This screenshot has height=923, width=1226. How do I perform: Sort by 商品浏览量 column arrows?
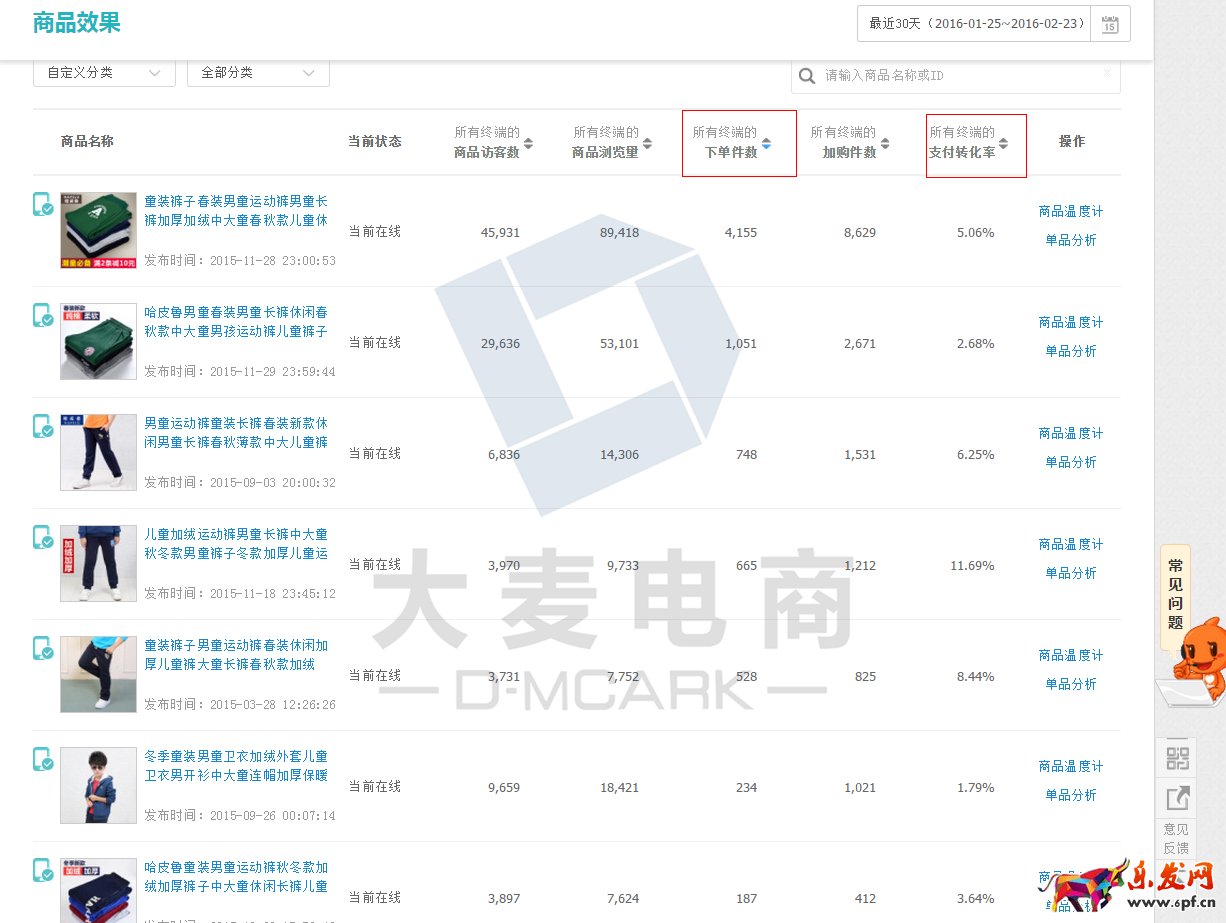coord(647,143)
